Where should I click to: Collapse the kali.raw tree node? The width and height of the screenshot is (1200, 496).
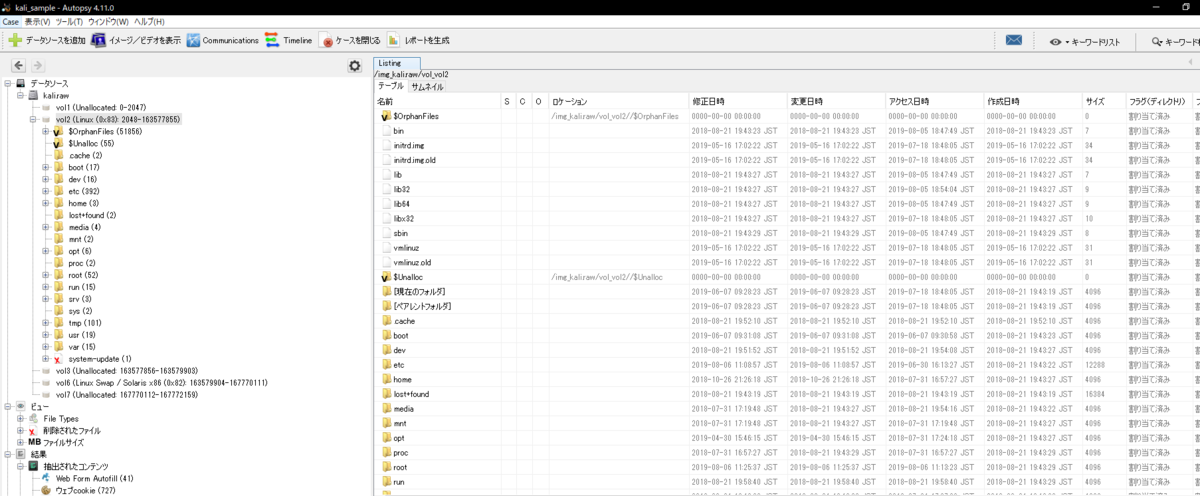[x=19, y=95]
